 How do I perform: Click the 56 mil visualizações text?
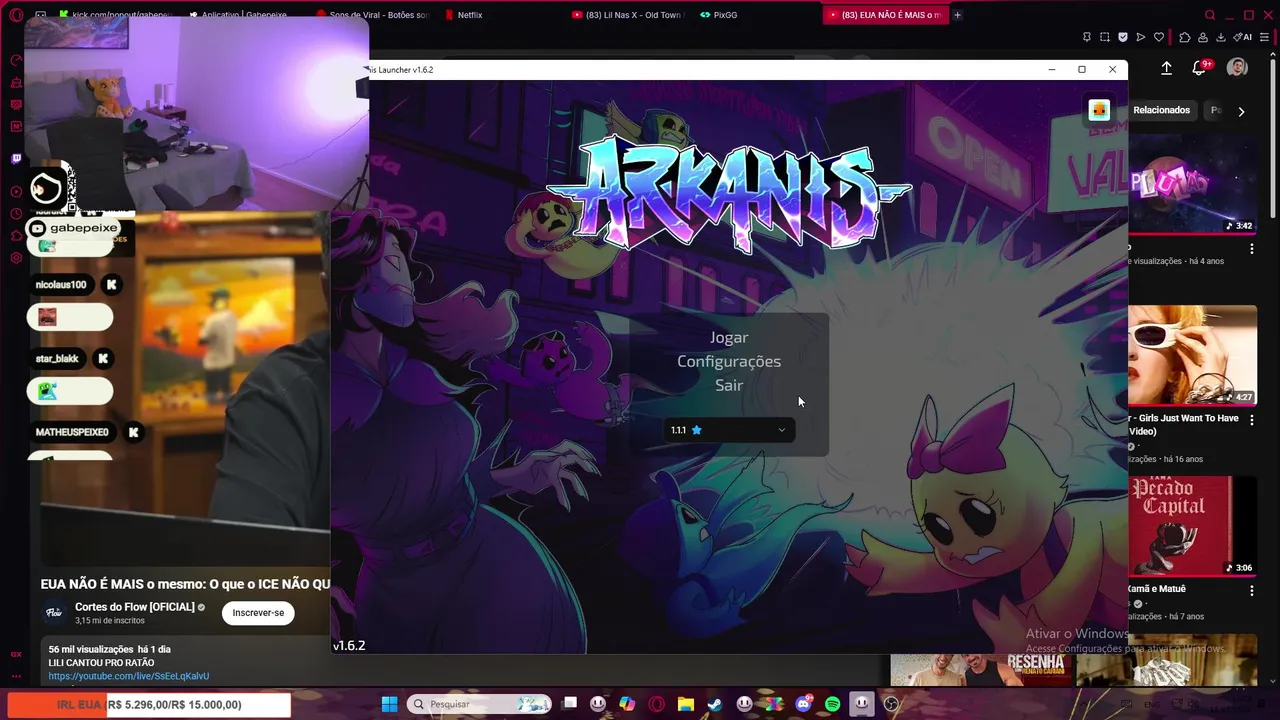[91, 649]
